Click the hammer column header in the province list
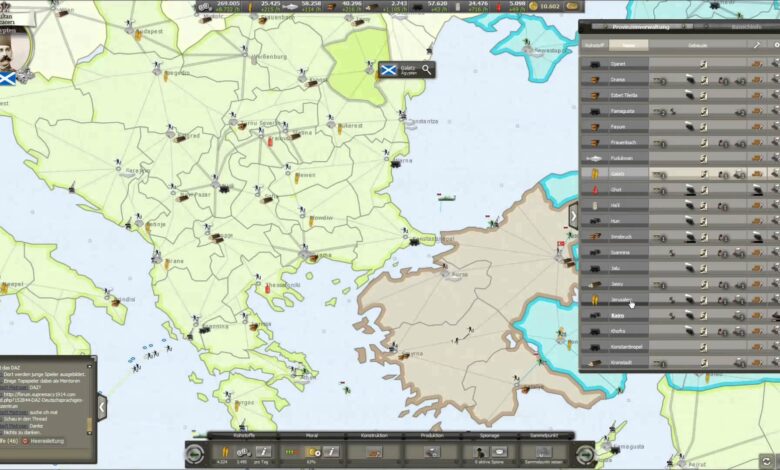 point(757,45)
